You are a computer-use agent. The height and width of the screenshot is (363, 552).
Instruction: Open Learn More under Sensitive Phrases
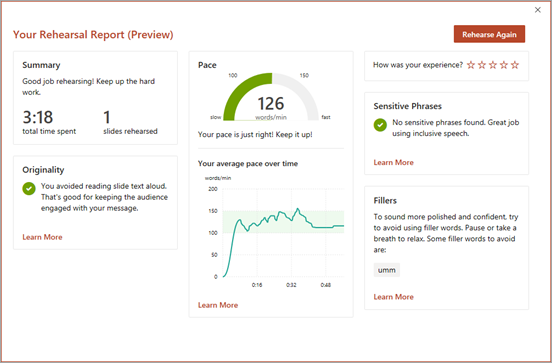coord(394,162)
